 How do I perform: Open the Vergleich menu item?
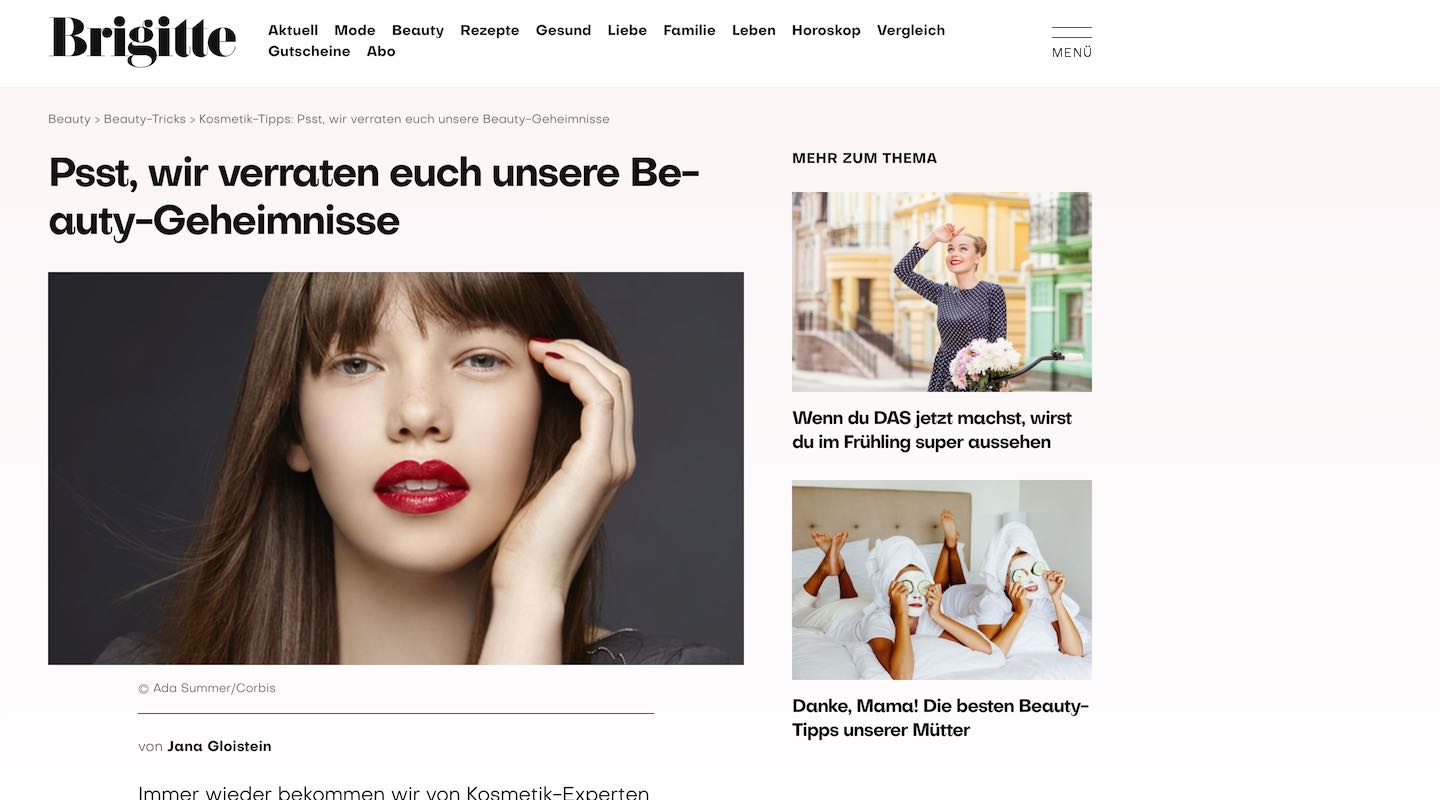(911, 30)
